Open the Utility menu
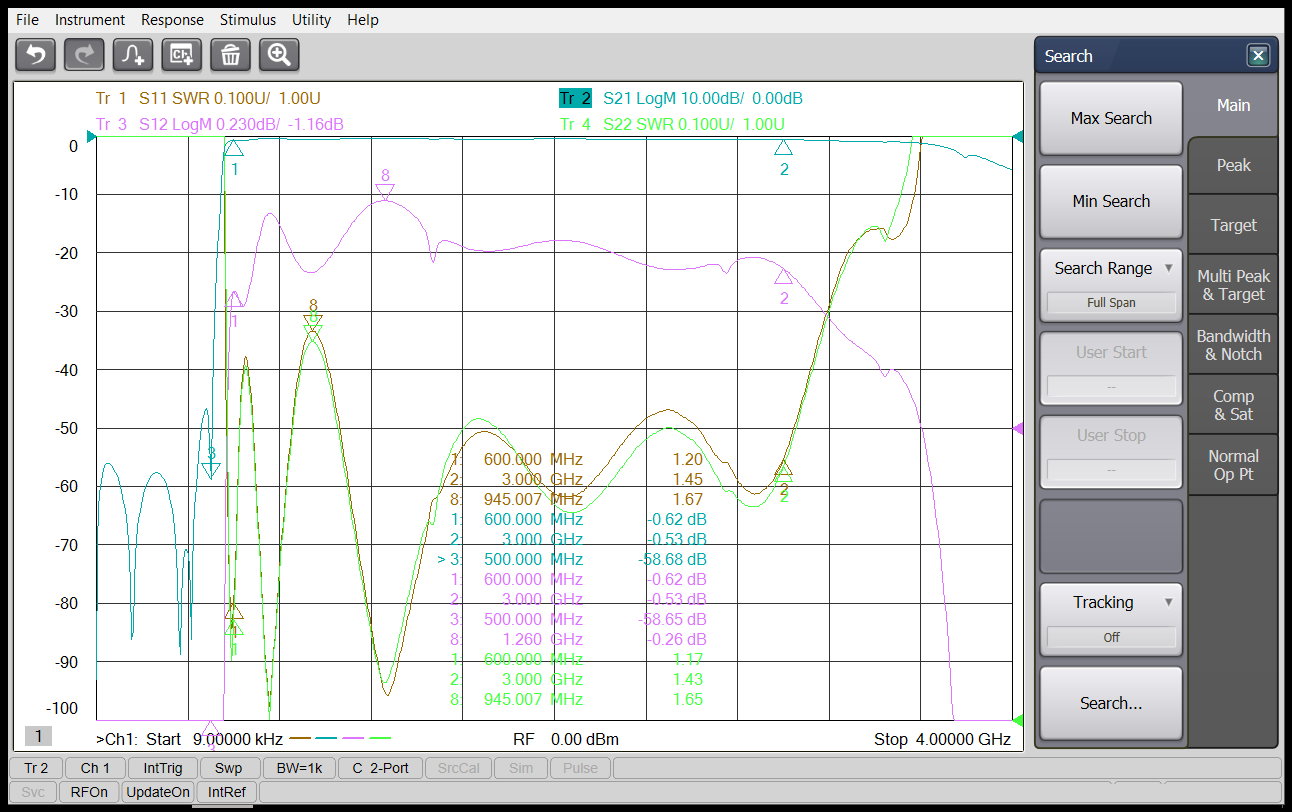The image size is (1292, 812). (x=312, y=19)
